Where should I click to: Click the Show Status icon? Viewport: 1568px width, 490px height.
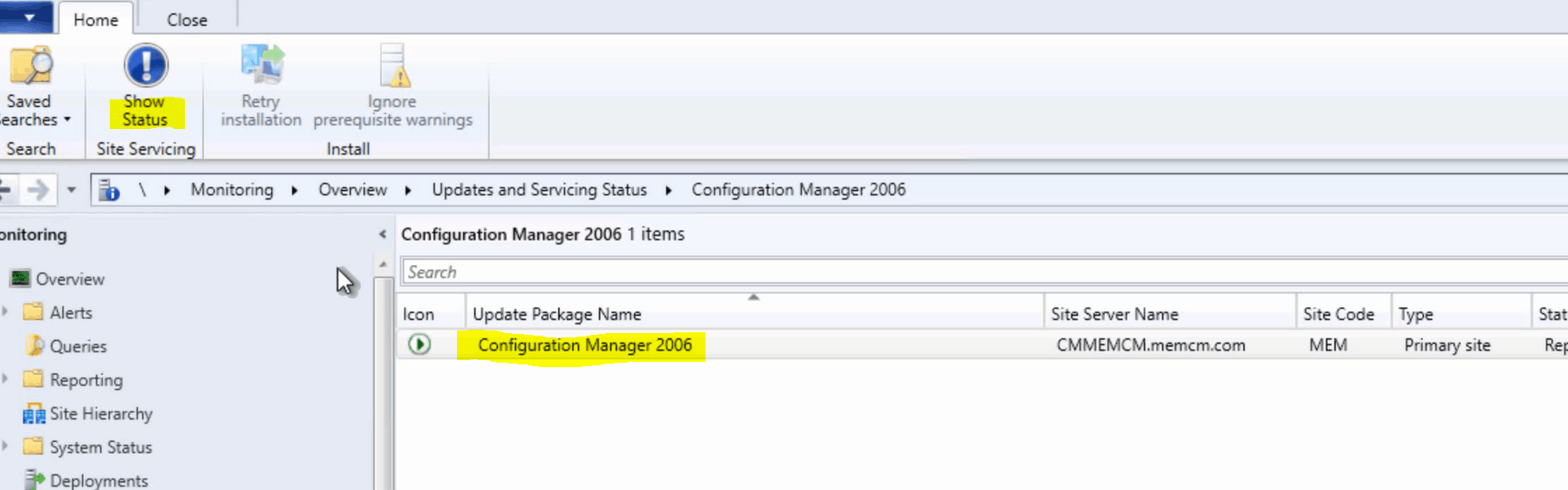click(x=146, y=65)
